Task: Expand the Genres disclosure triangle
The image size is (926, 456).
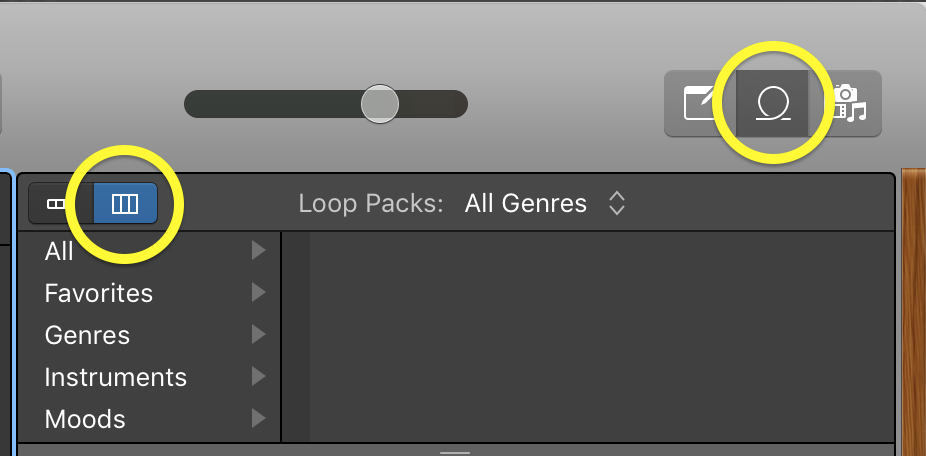Action: click(x=258, y=334)
